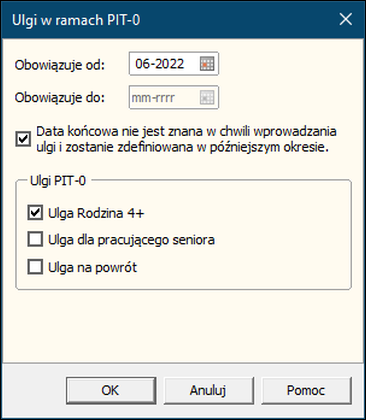366x420 pixels.
Task: Uncheck the Ulga Rodzina 4+ box
Action: [35, 213]
